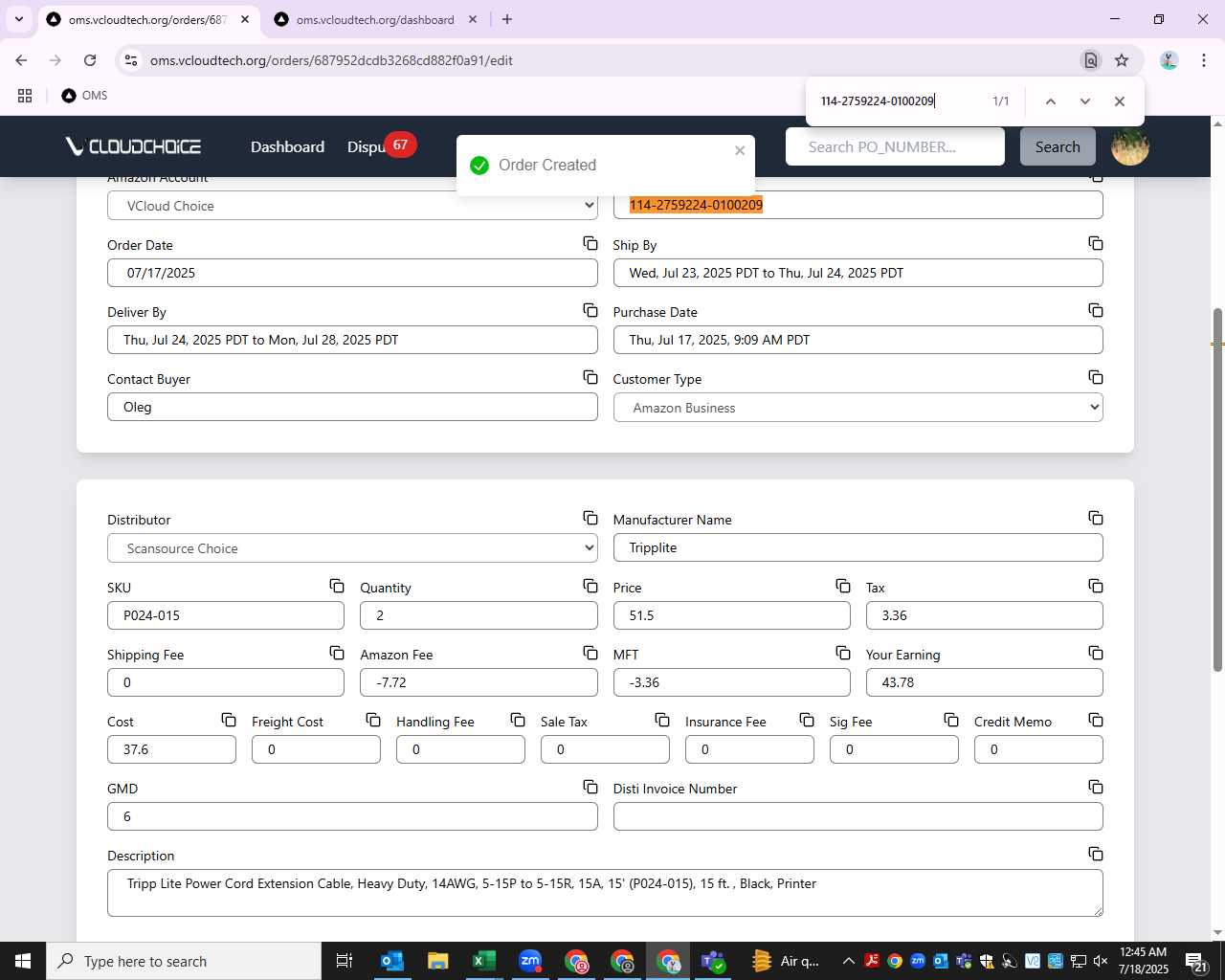1225x980 pixels.
Task: Open the Distributor Scansource Choice dropdown
Action: pyautogui.click(x=352, y=548)
